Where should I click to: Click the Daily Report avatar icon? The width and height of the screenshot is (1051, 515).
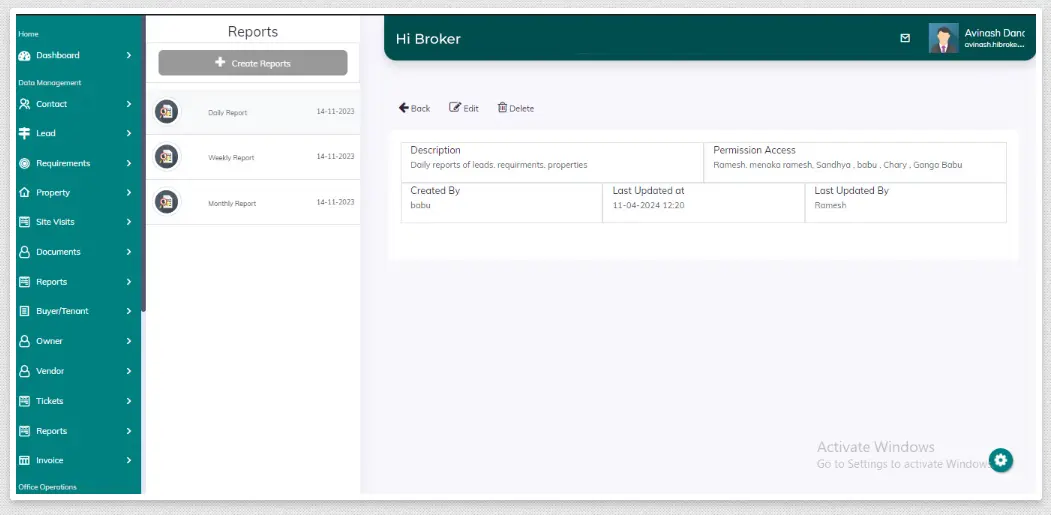[167, 112]
